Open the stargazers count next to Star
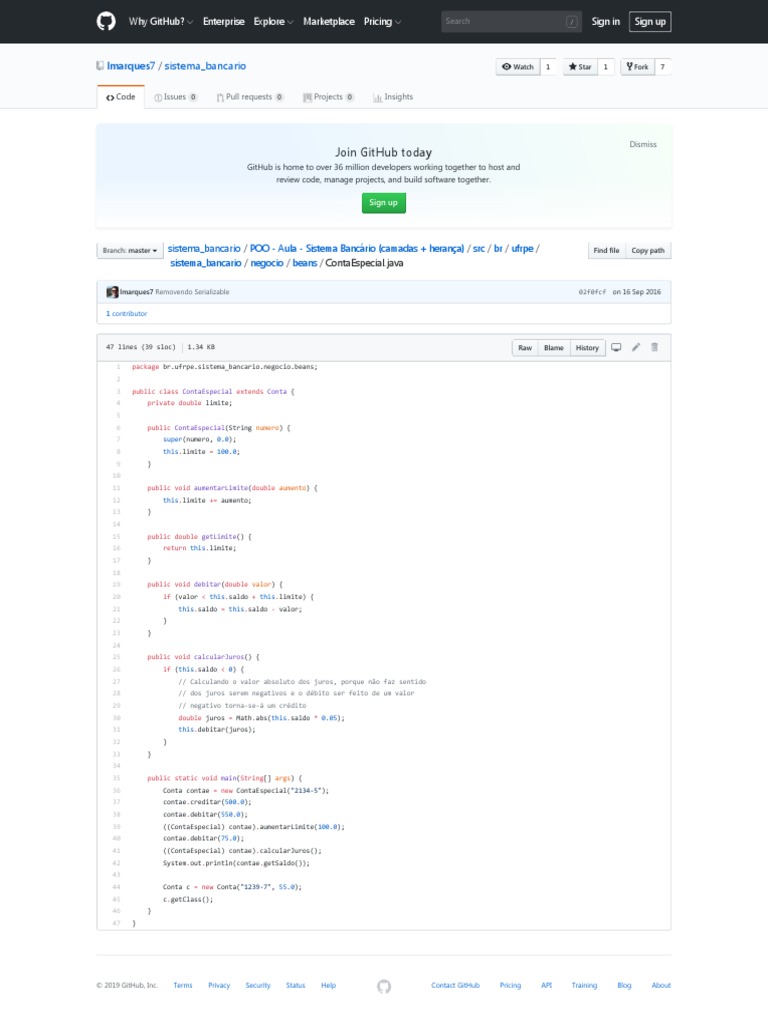Screen dimensions: 768x1024 coord(605,67)
